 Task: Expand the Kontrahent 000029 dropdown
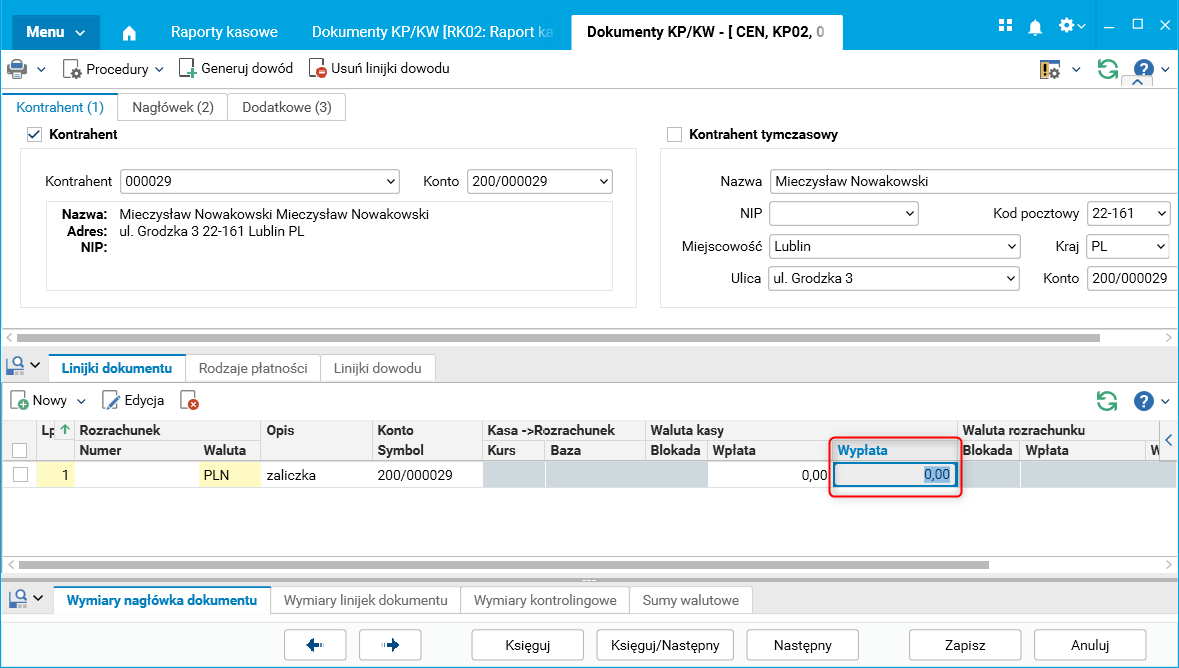tap(390, 182)
